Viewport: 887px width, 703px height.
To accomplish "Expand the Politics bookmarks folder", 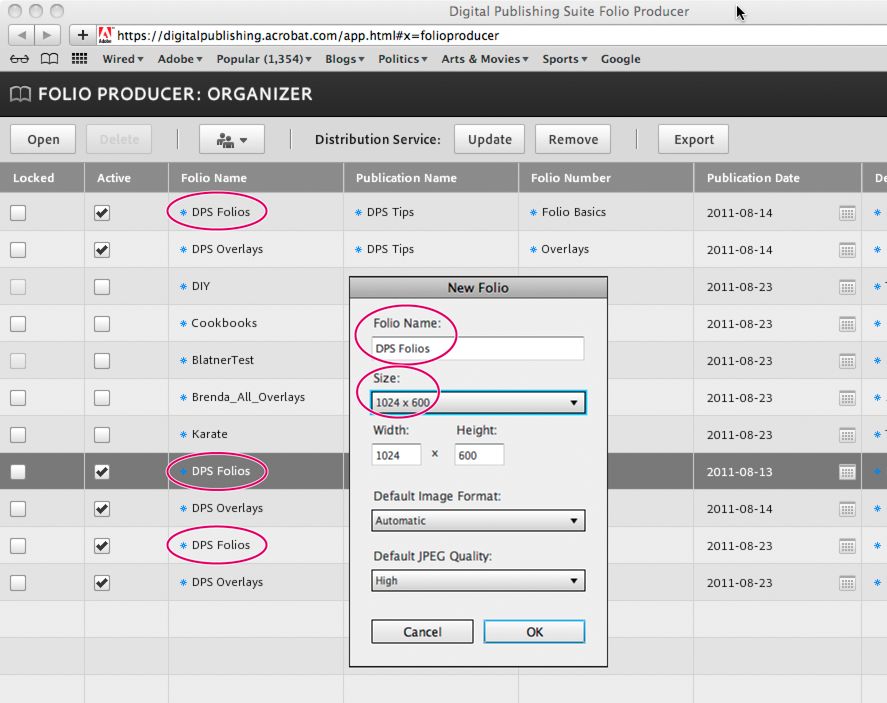I will click(x=403, y=59).
